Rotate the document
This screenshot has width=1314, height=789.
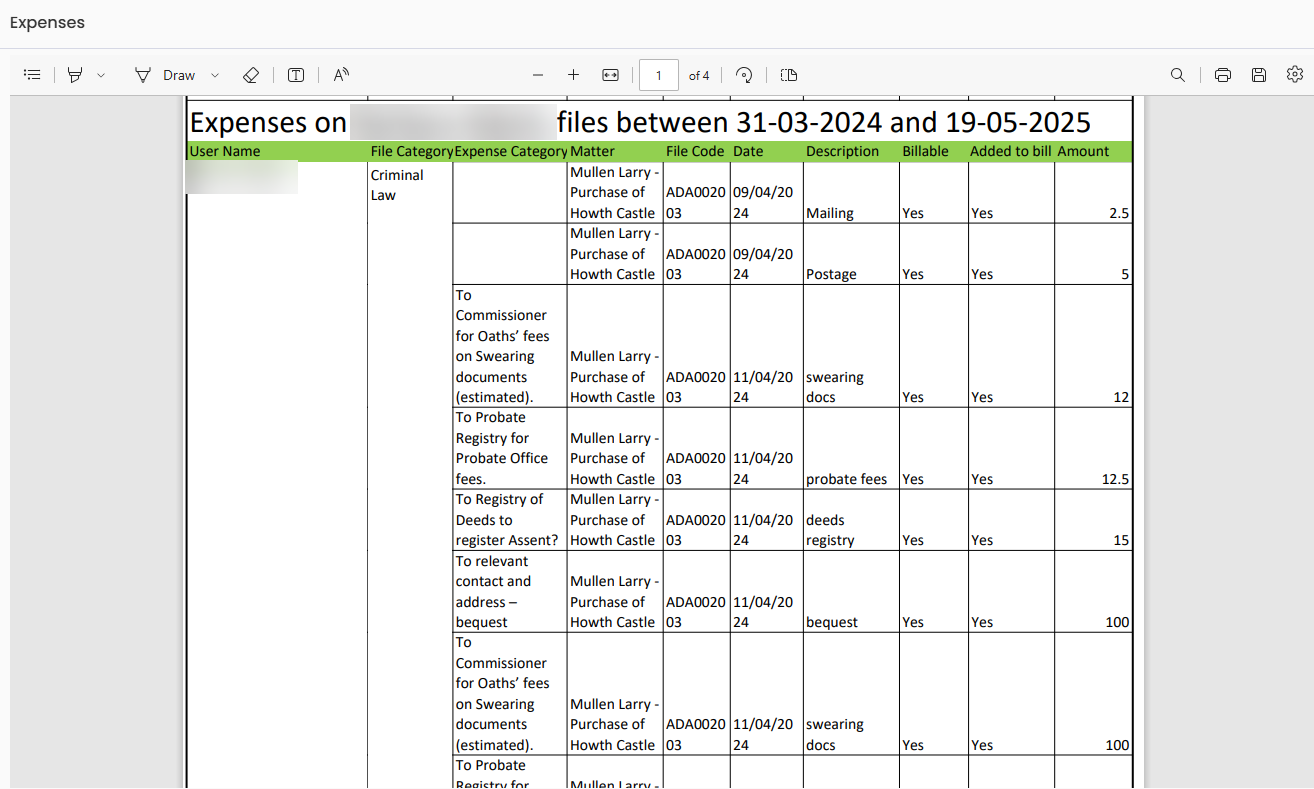[744, 75]
